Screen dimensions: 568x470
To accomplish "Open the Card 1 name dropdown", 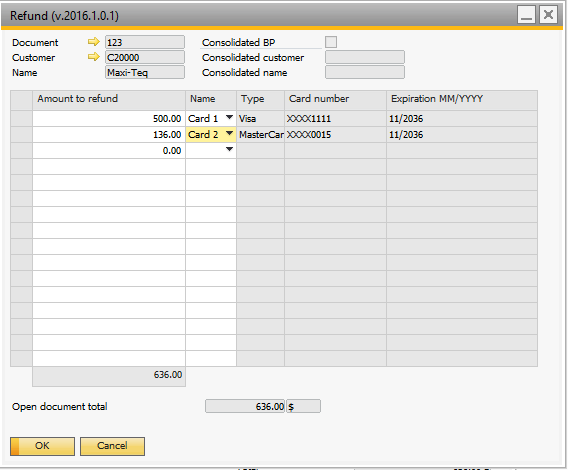I will pyautogui.click(x=229, y=117).
